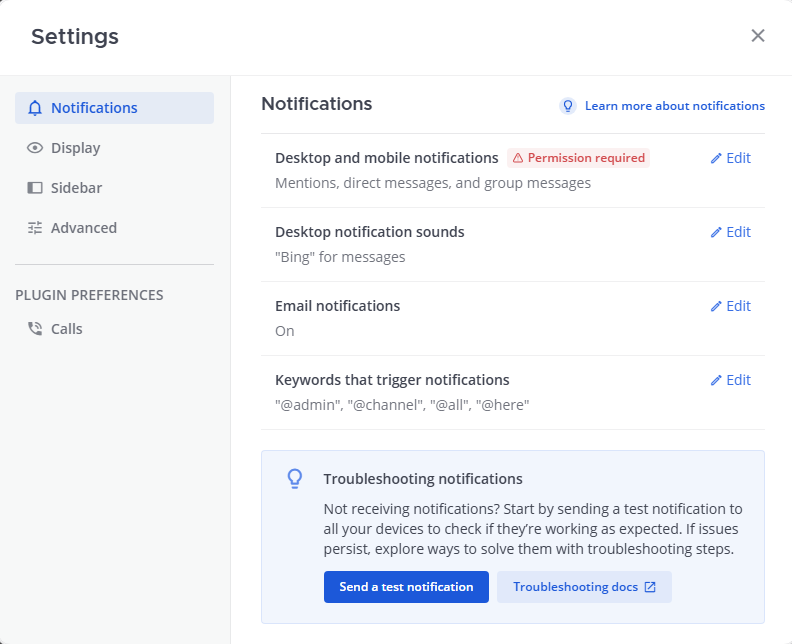Viewport: 792px width, 644px height.
Task: Send a test notification
Action: [406, 587]
